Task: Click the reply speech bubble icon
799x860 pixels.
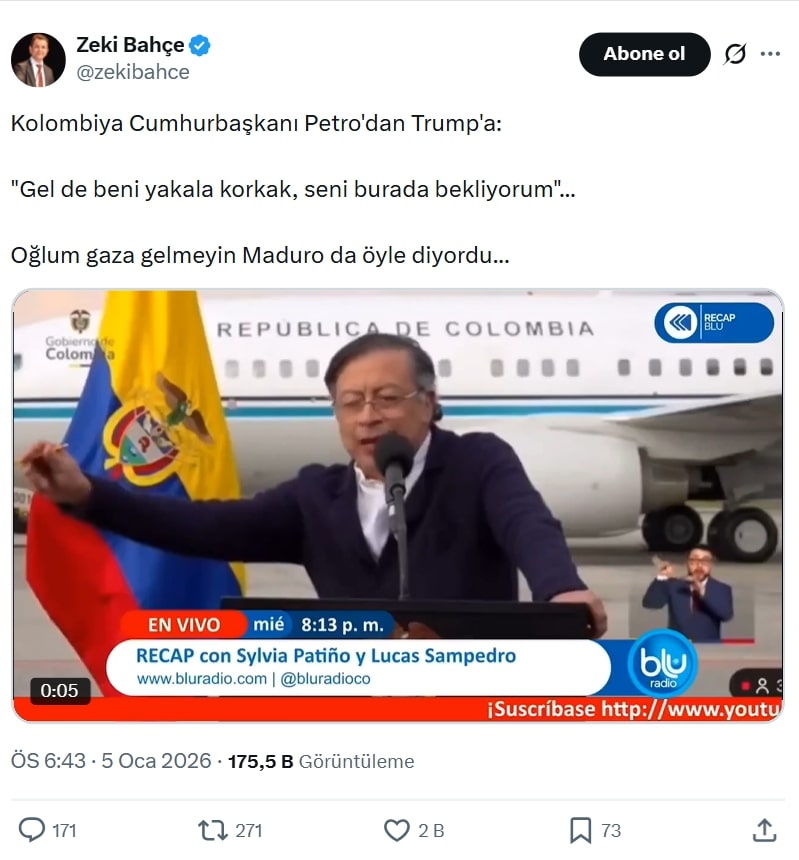Action: (x=32, y=830)
